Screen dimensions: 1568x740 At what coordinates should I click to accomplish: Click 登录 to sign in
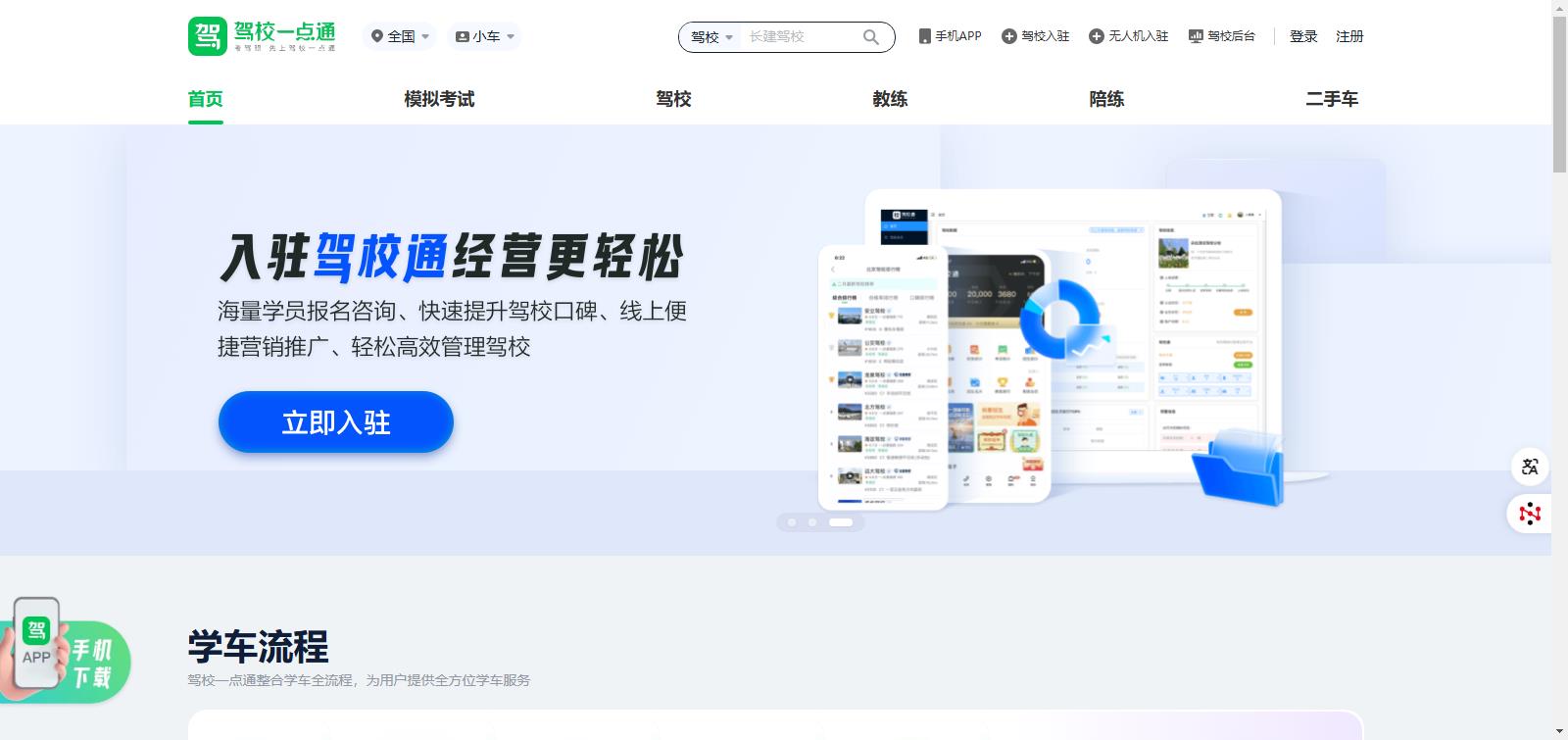coord(1303,36)
